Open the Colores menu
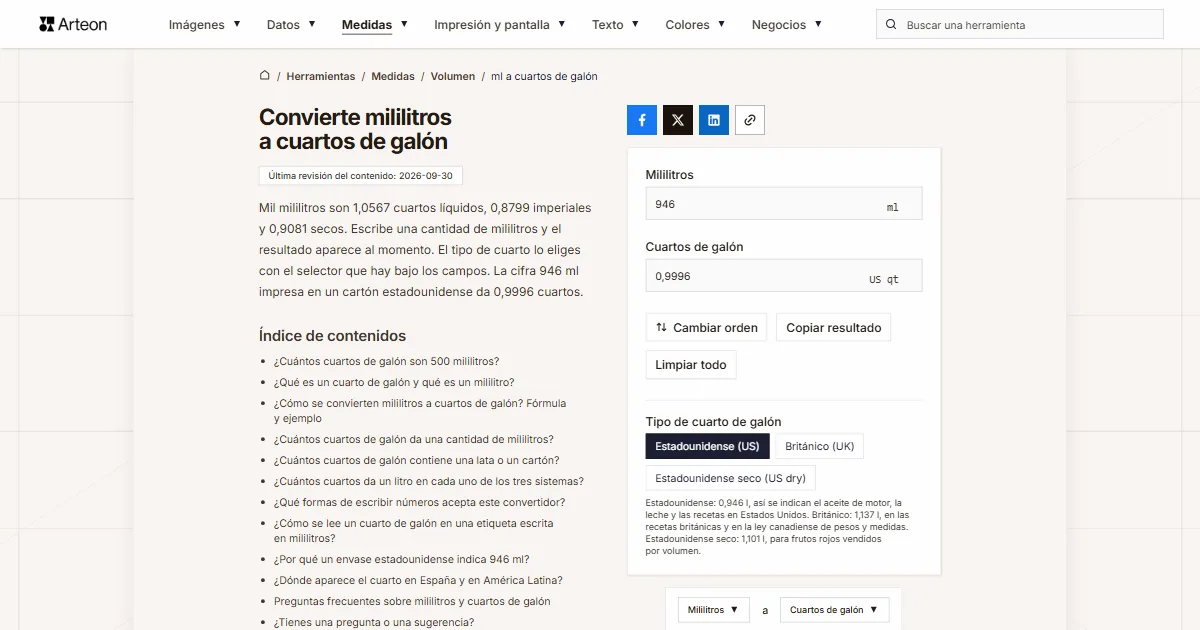 696,25
